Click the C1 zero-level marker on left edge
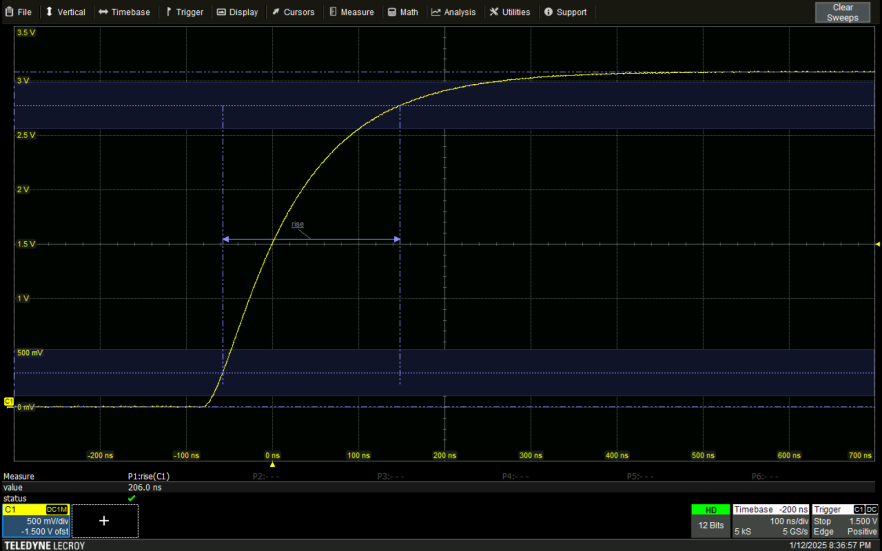Viewport: 882px width, 551px height. click(8, 401)
